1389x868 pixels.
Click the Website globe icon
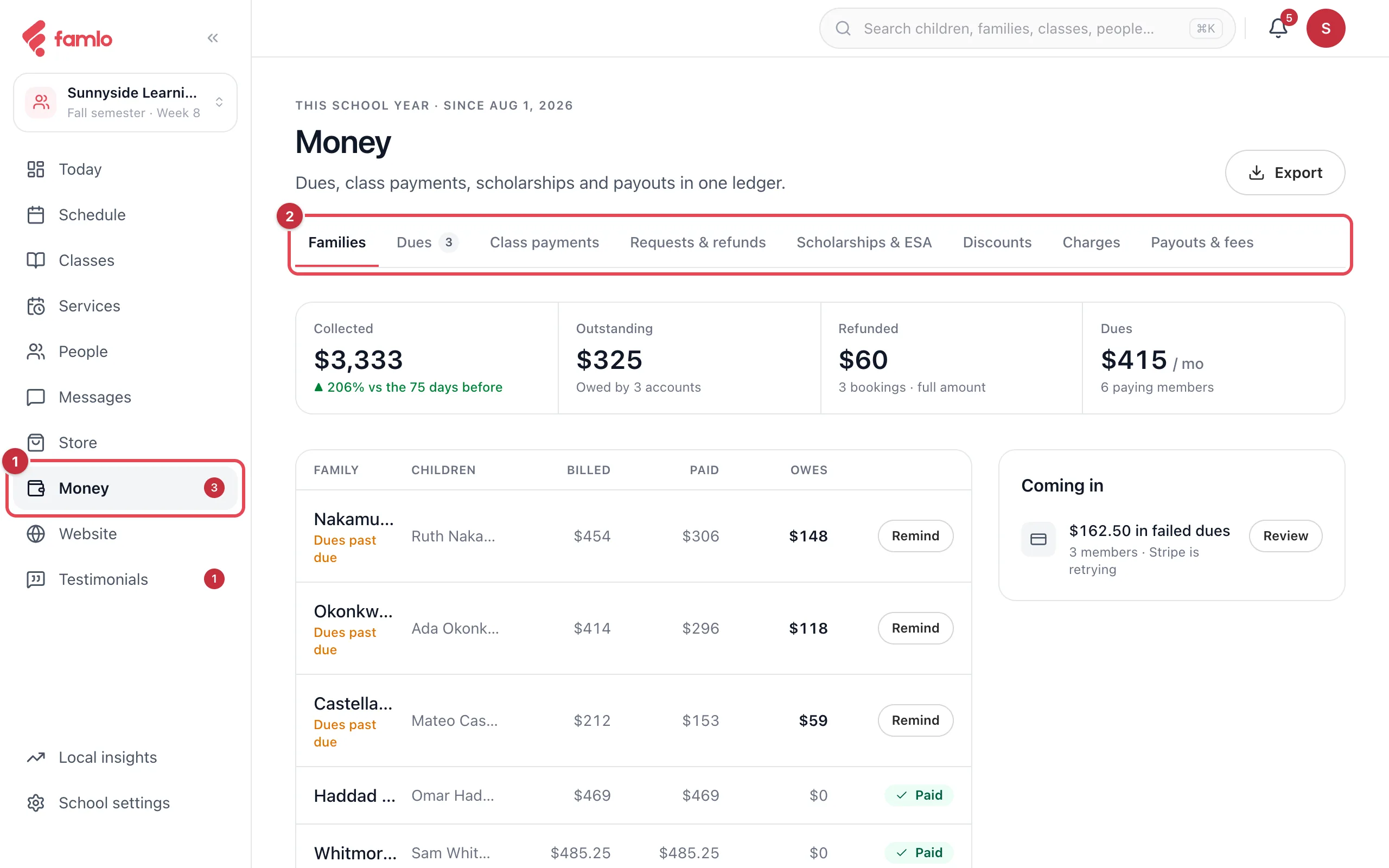point(36,534)
